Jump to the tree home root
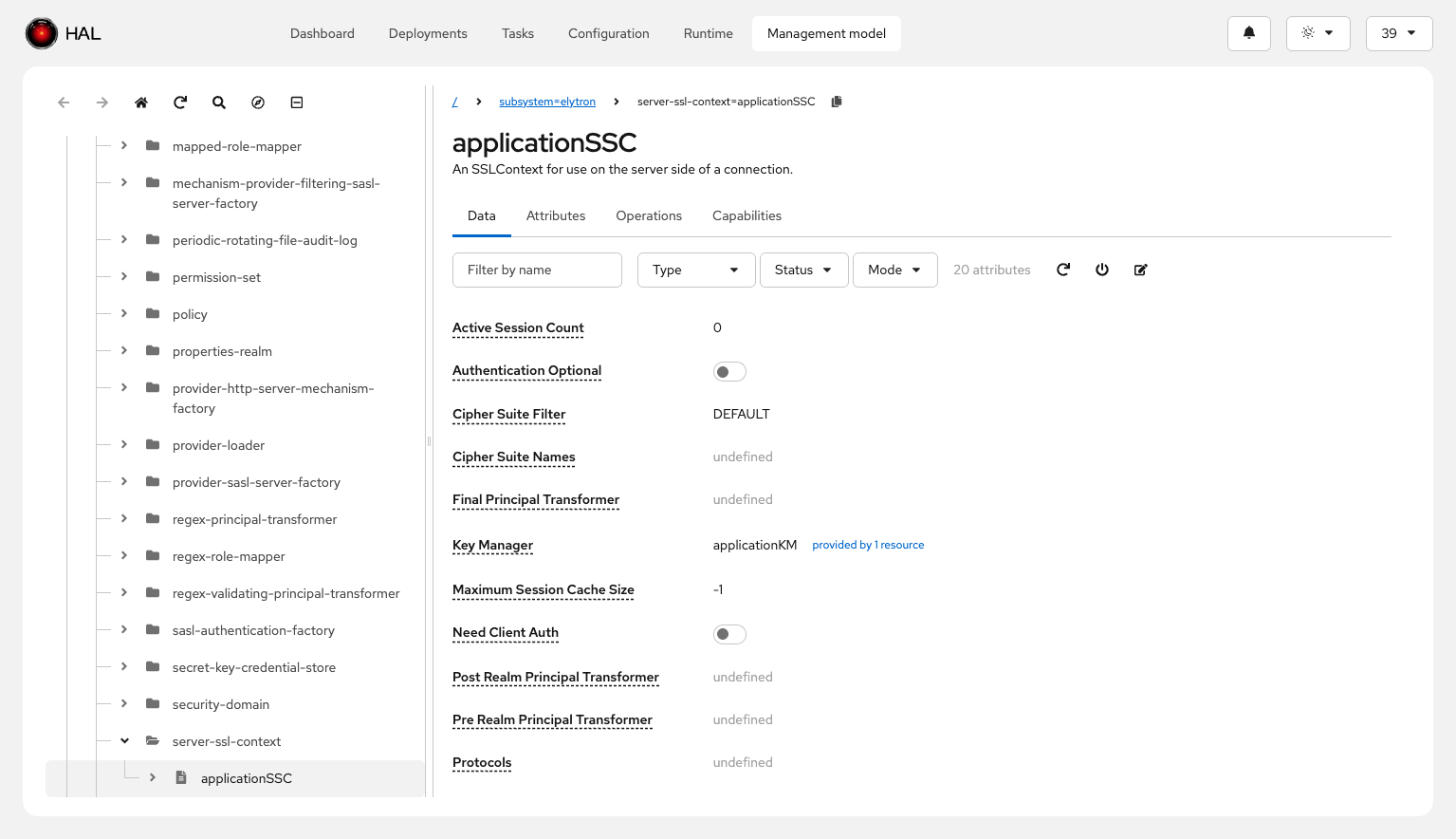The image size is (1456, 839). point(141,103)
